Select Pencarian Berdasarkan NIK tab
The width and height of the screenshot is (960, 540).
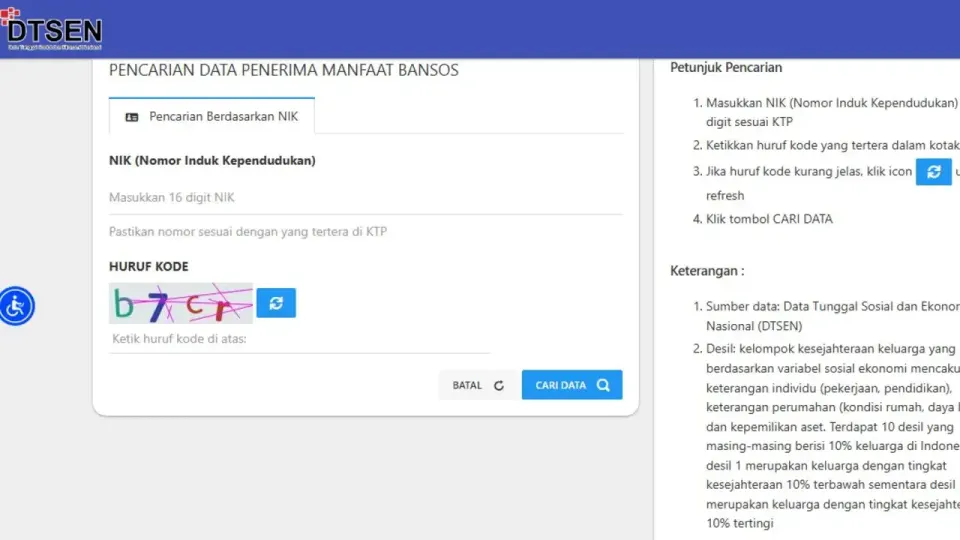pyautogui.click(x=212, y=116)
